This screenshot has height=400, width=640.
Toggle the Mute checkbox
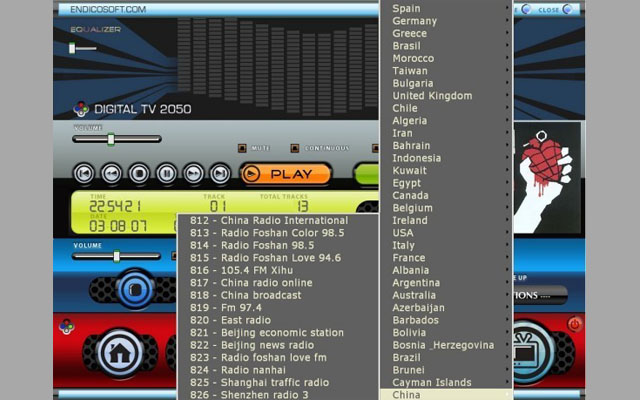[x=242, y=148]
